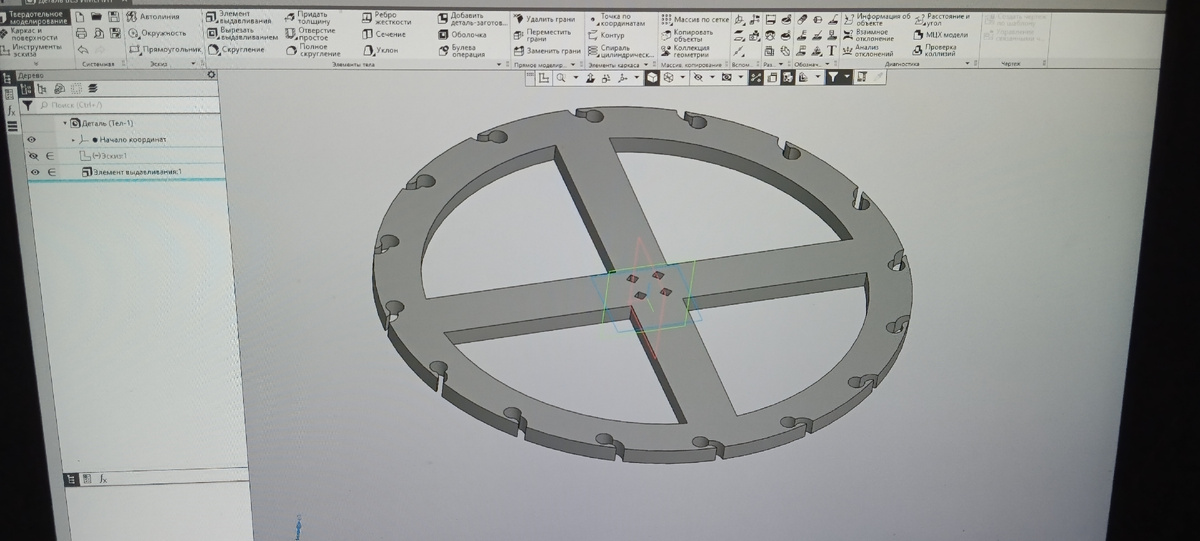This screenshot has width=1200, height=541.
Task: Click the Поиск search field in tree
Action: click(128, 104)
